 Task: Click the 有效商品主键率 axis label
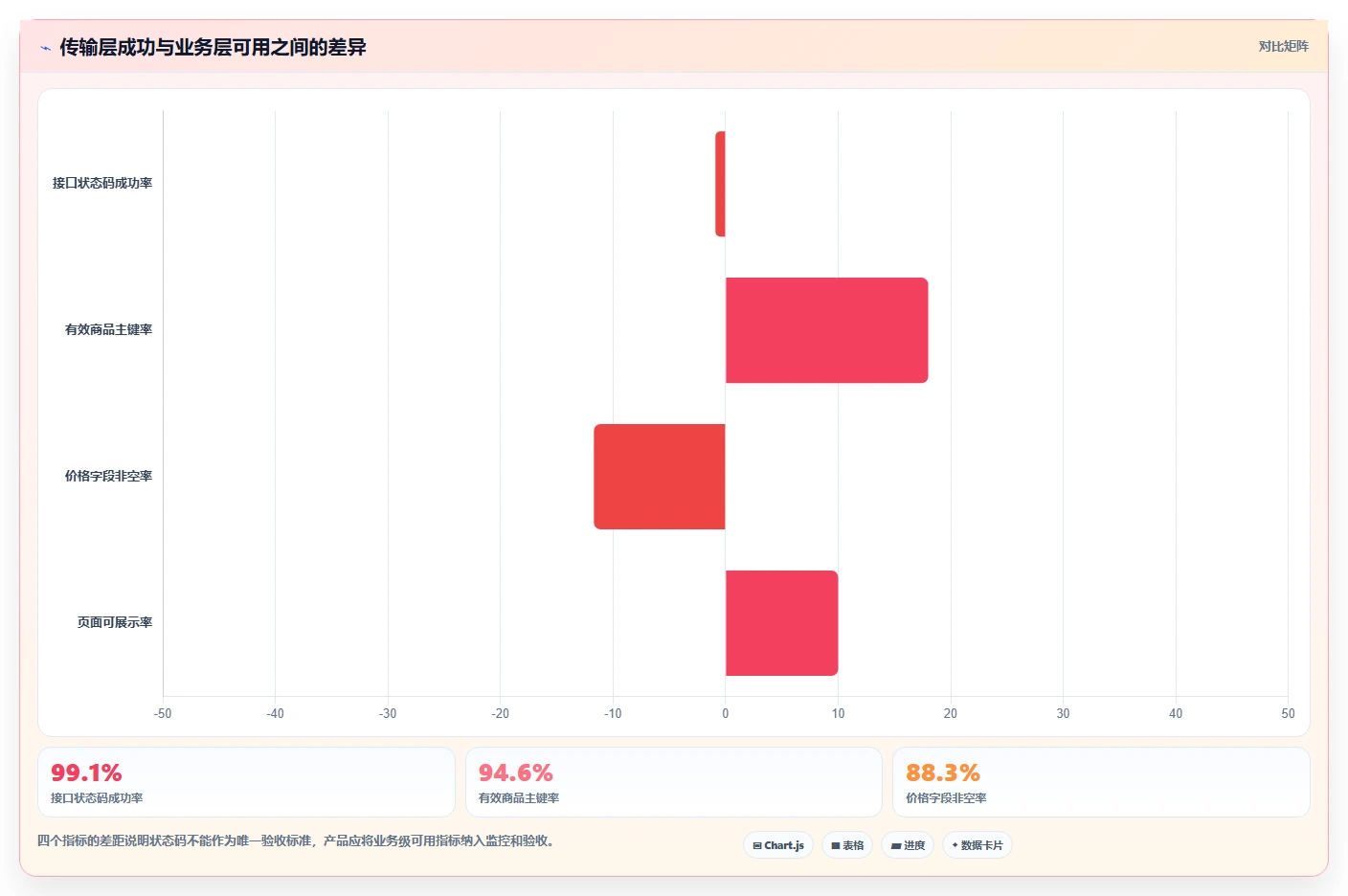[x=108, y=329]
